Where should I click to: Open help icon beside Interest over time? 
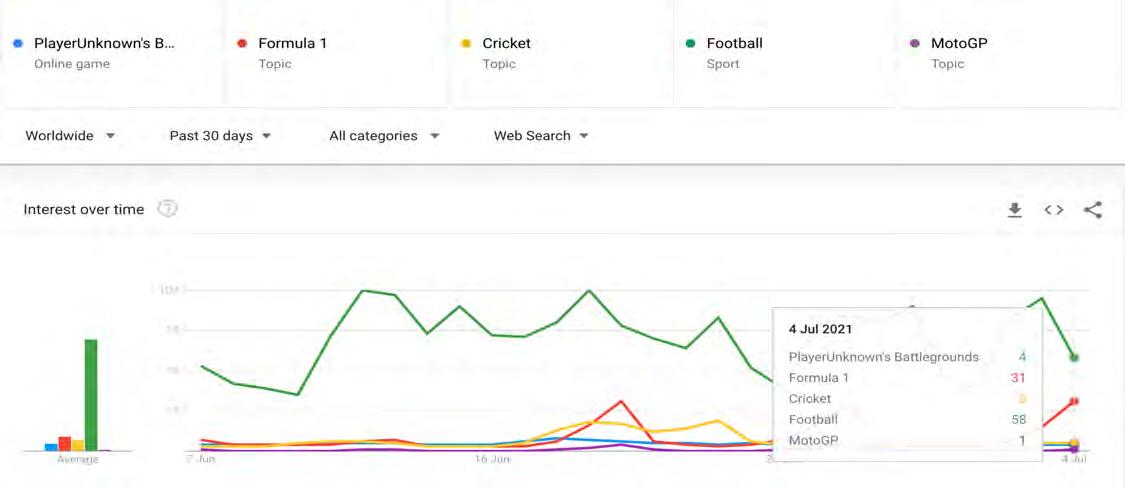tap(167, 209)
